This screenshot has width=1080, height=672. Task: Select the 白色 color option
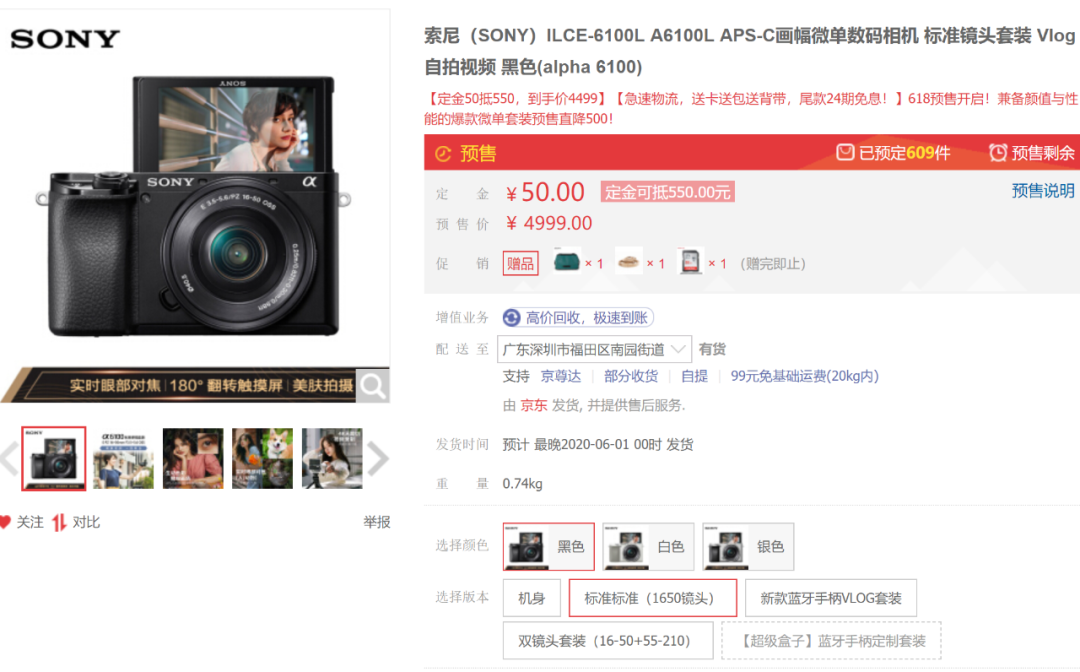click(x=648, y=547)
